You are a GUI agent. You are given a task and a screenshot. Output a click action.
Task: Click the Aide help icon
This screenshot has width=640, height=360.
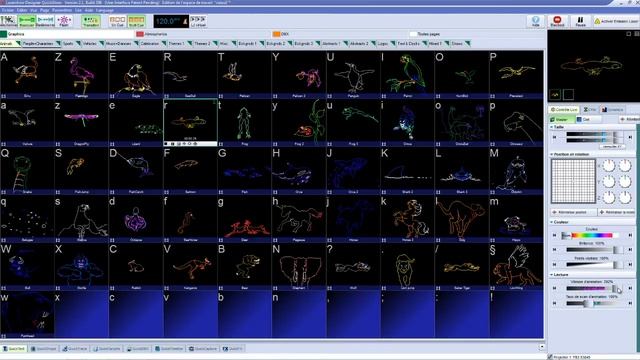point(536,21)
